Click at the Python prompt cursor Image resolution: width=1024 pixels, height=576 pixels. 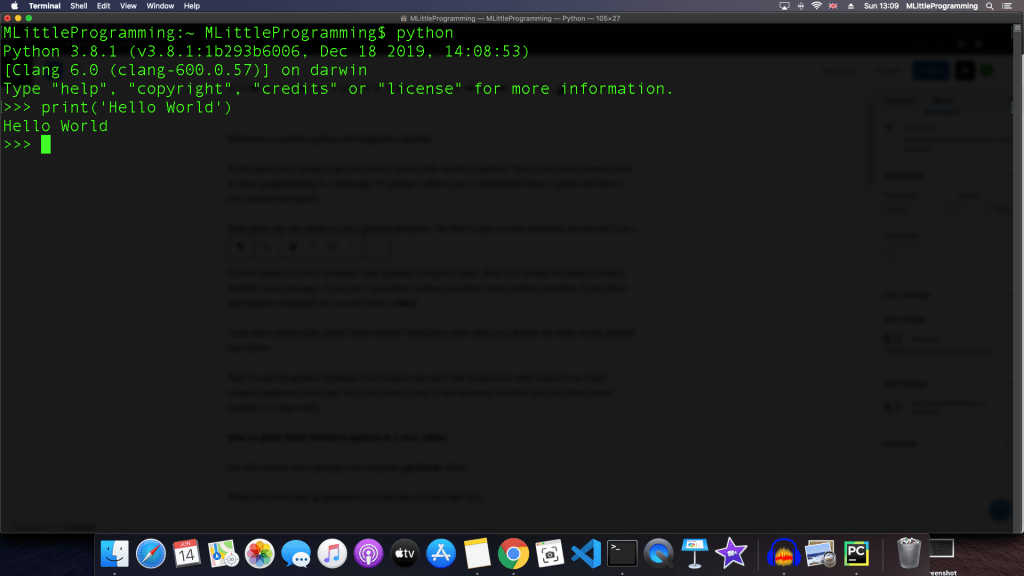pyautogui.click(x=46, y=145)
